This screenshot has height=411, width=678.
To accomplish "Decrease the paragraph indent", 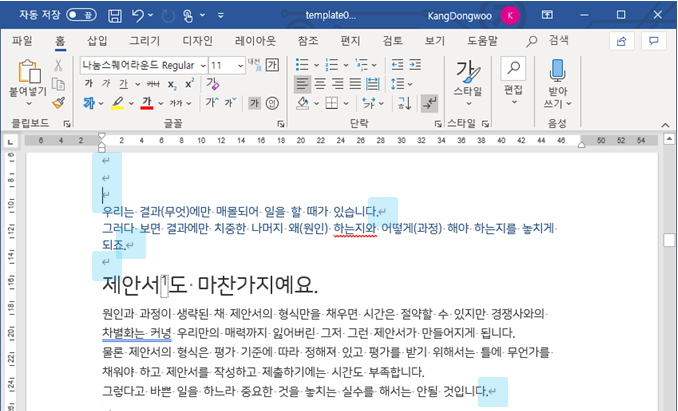I will (397, 65).
